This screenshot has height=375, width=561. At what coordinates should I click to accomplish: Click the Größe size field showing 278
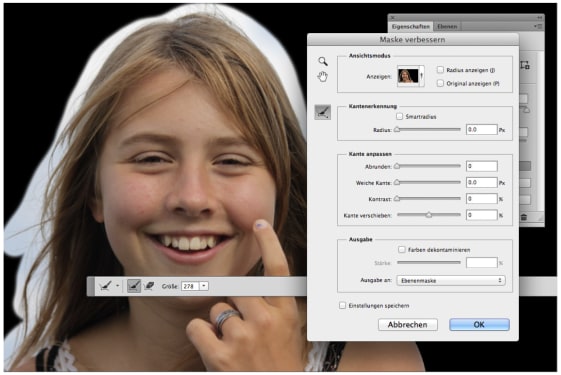click(190, 286)
